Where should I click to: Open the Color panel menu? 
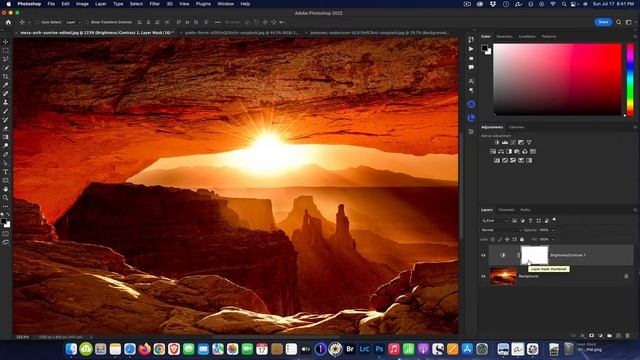635,36
